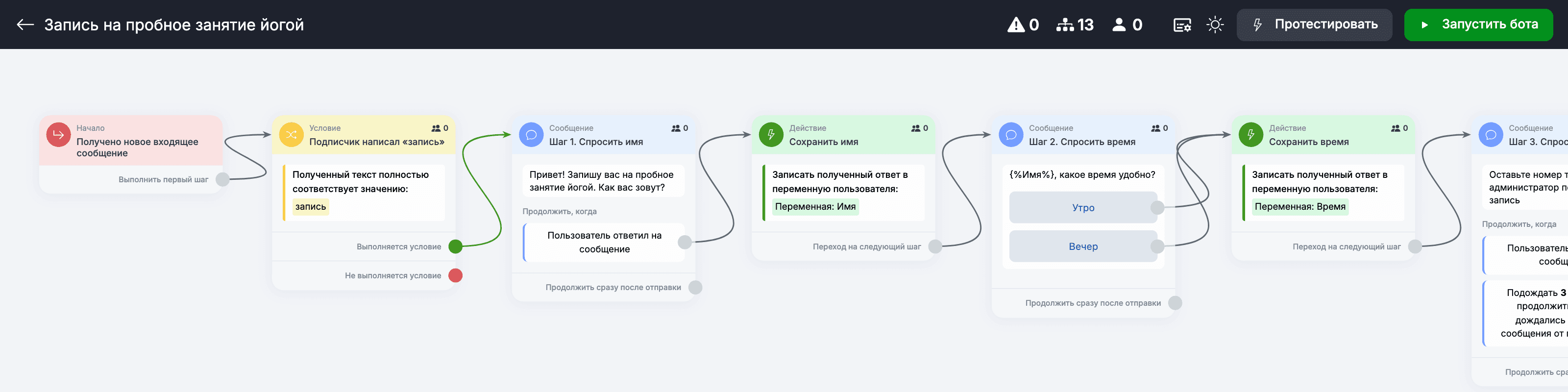Click the Утро reply button
Viewport: 1568px width, 392px height.
[1083, 208]
